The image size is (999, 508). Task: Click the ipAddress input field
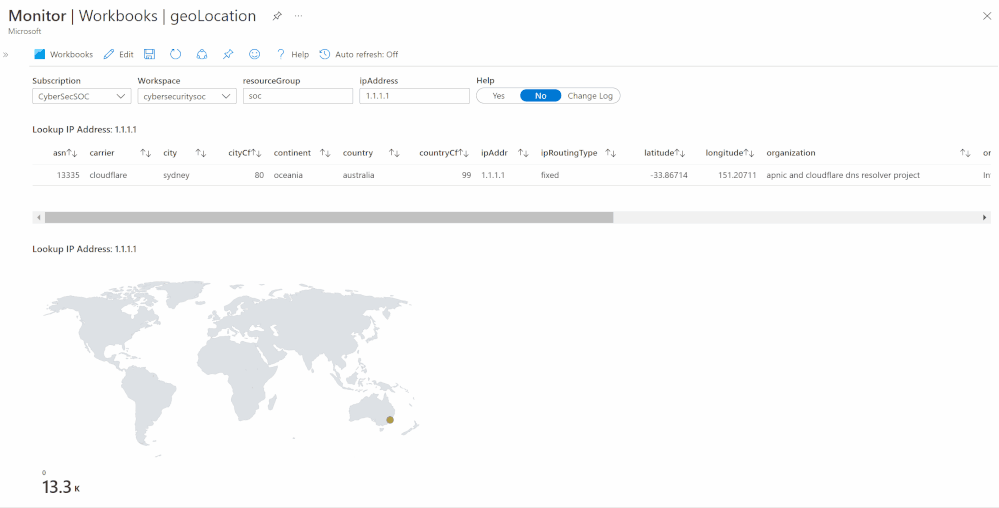(x=415, y=96)
